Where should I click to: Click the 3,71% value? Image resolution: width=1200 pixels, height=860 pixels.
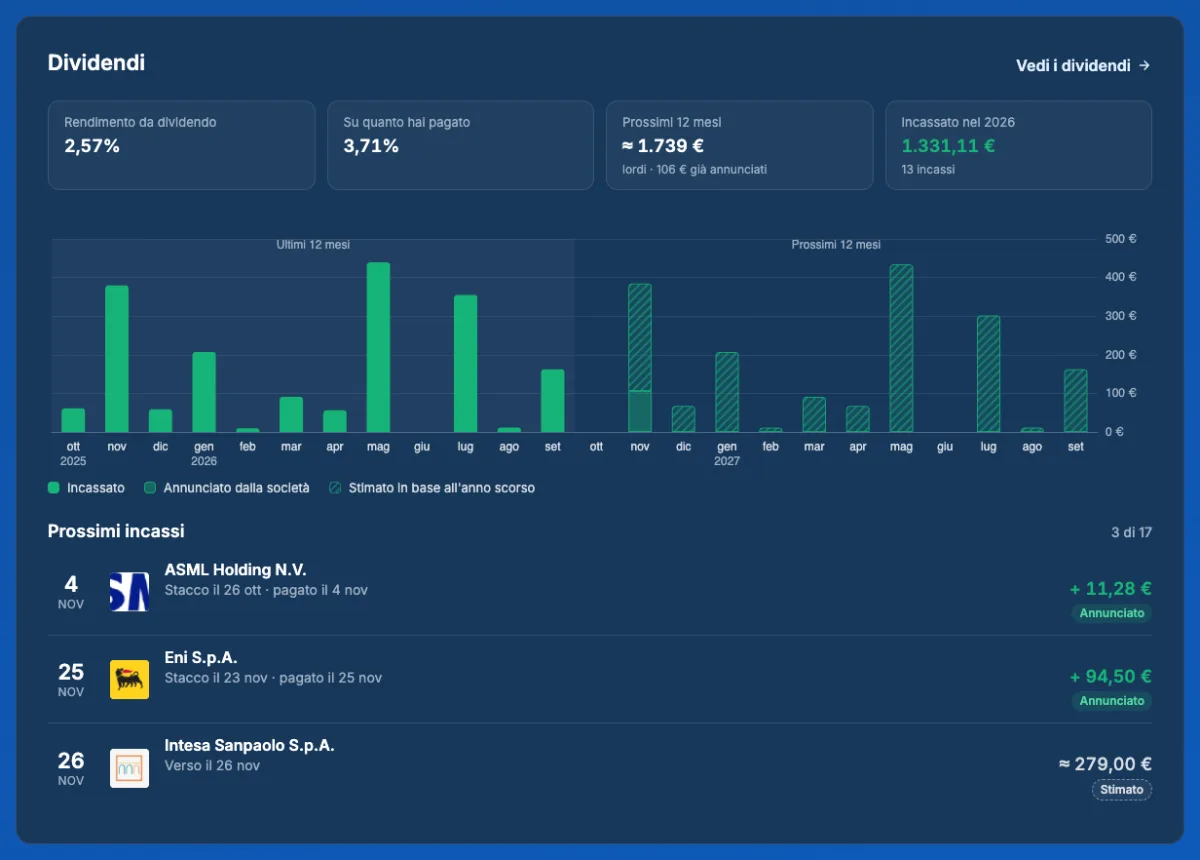371,146
